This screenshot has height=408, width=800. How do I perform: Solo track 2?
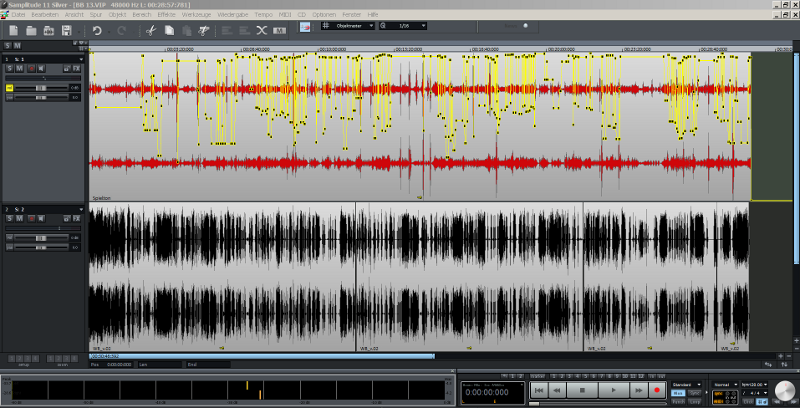(x=10, y=219)
